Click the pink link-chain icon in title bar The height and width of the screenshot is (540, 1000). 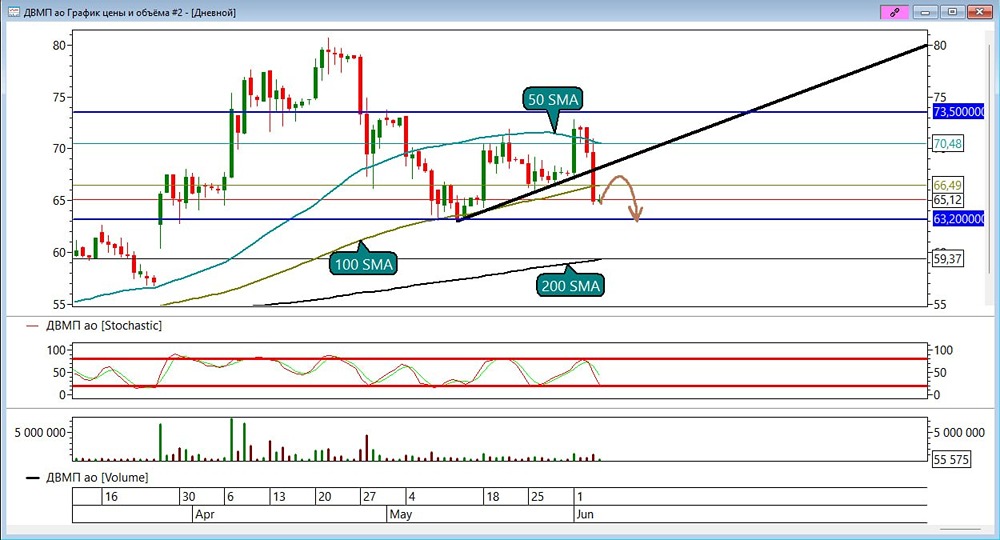pyautogui.click(x=894, y=11)
